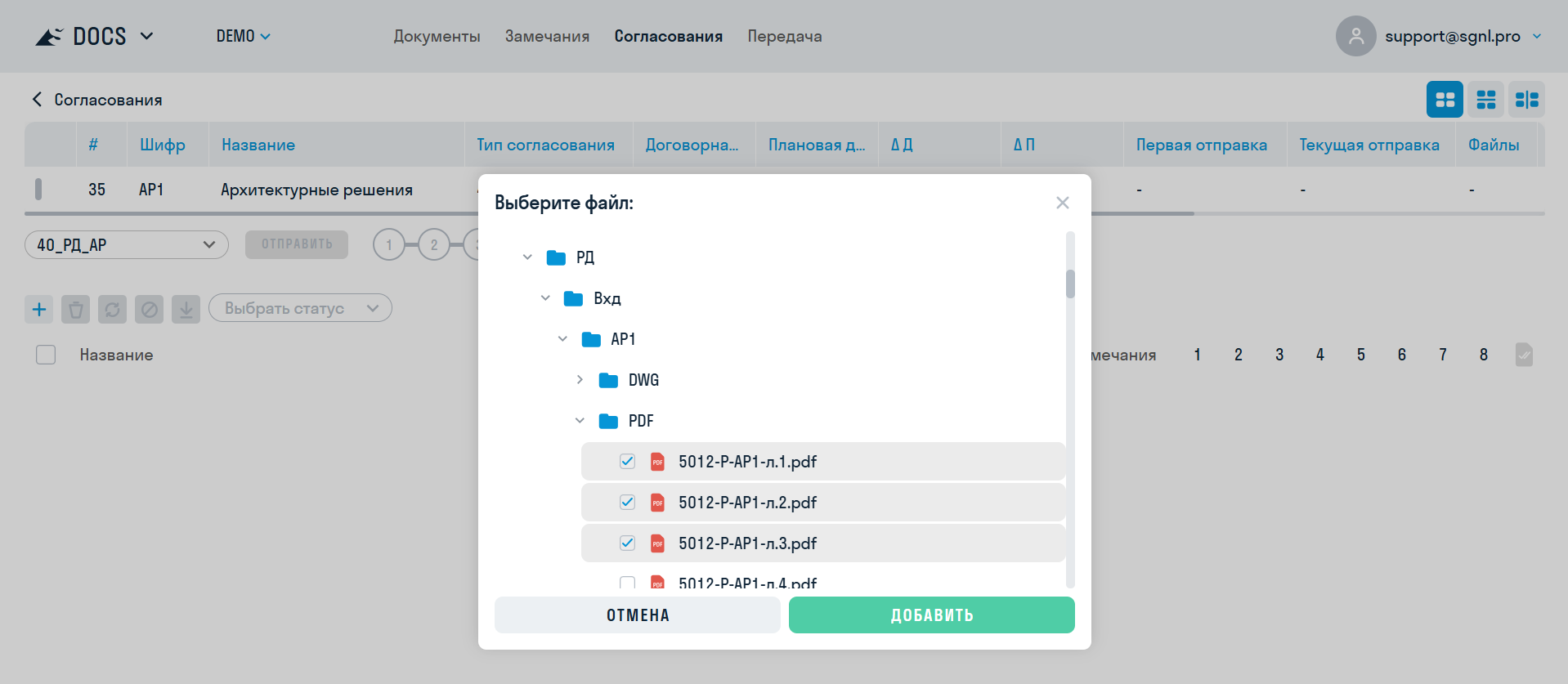Go to the Замечания tab

point(547,36)
